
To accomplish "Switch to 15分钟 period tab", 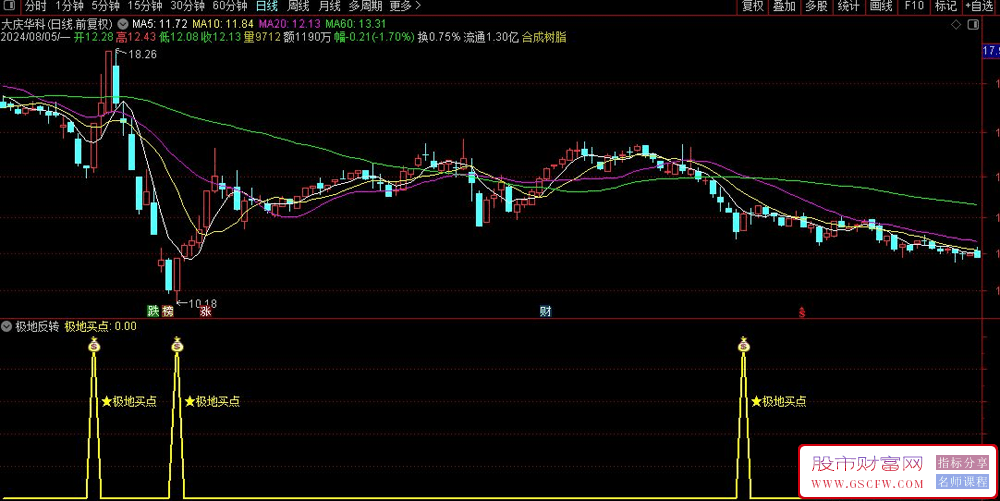I will [x=145, y=6].
